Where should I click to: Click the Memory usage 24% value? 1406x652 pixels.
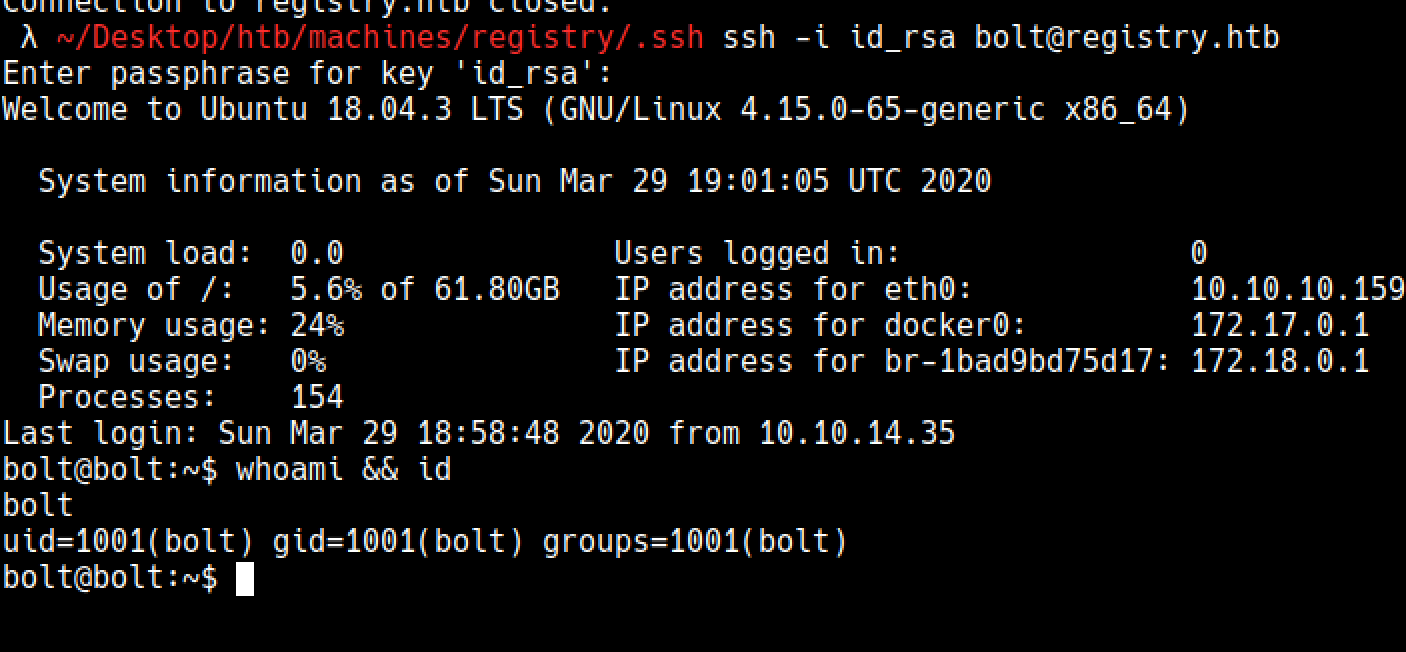click(x=317, y=325)
